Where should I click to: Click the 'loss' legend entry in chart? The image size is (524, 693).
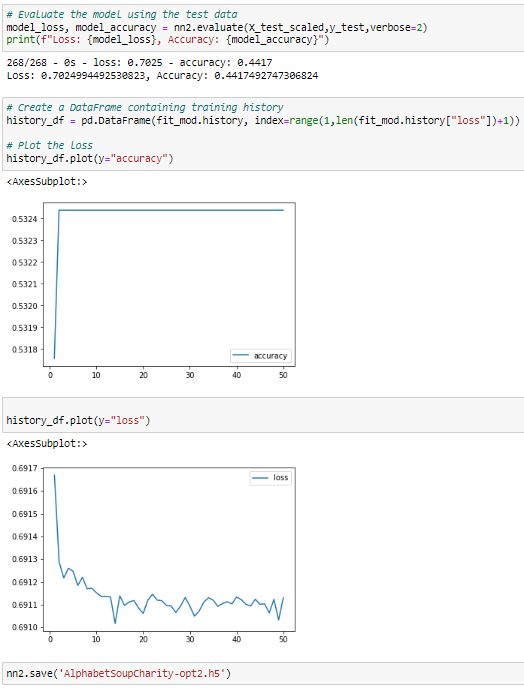270,478
